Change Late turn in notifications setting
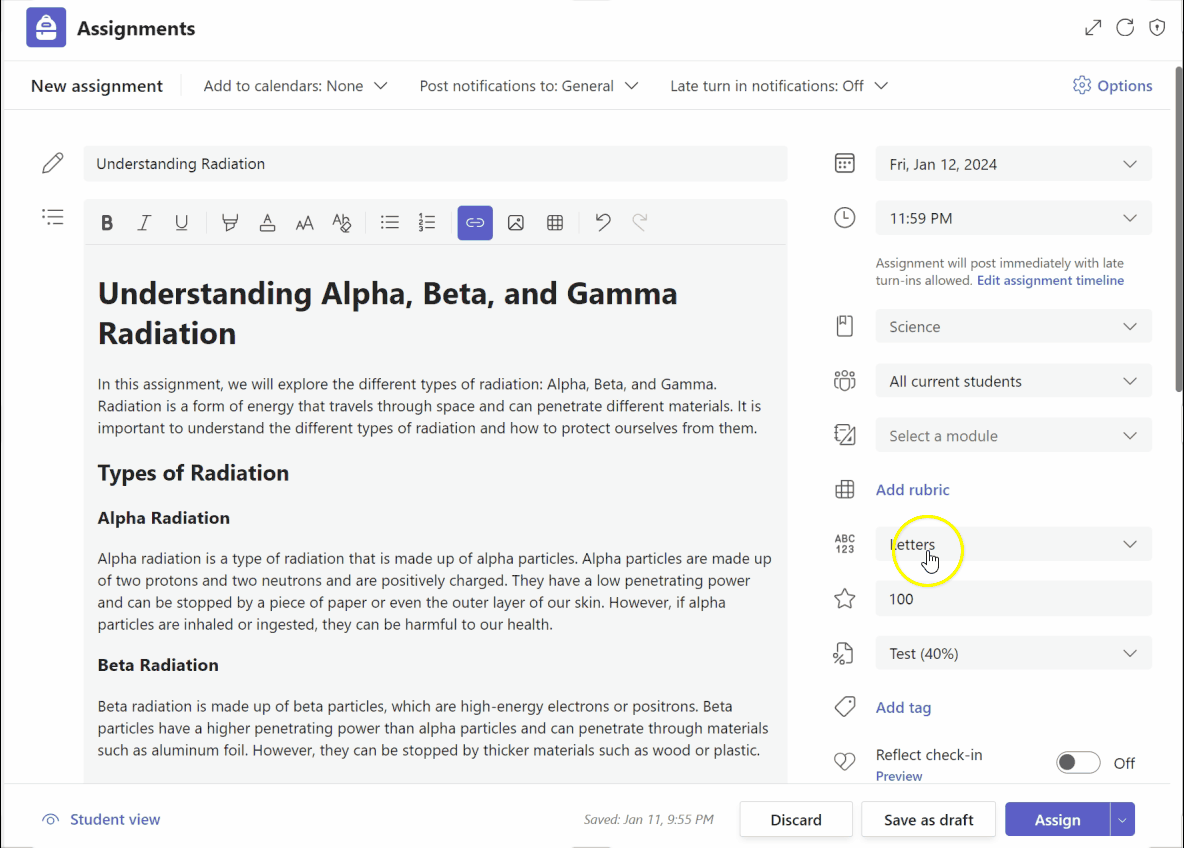 [x=778, y=86]
